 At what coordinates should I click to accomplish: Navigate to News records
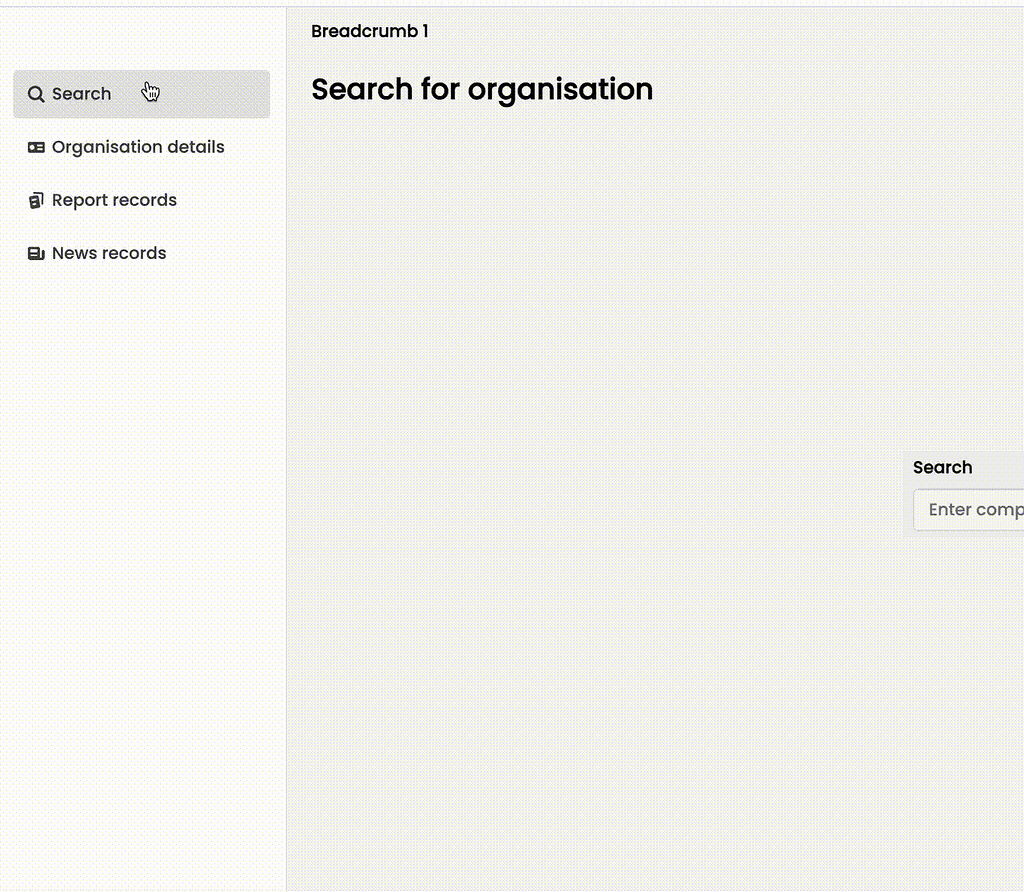click(x=109, y=253)
